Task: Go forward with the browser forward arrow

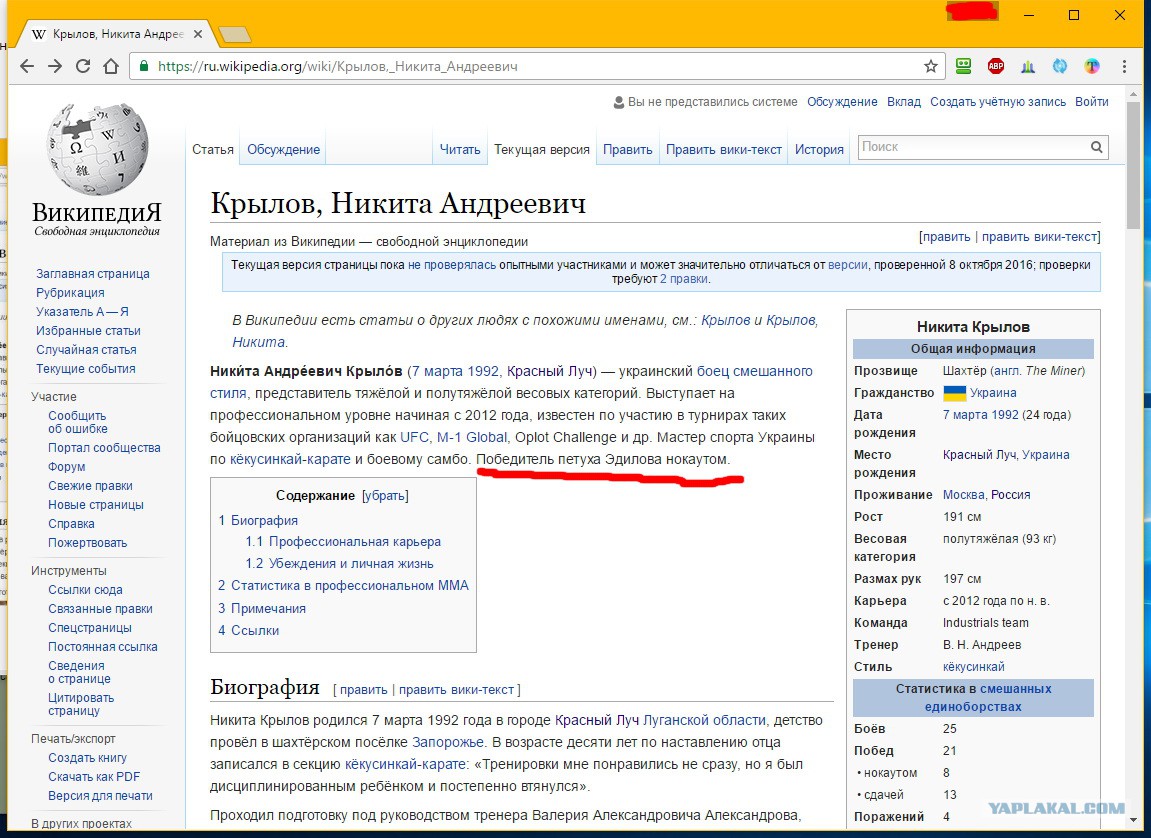Action: pyautogui.click(x=55, y=66)
